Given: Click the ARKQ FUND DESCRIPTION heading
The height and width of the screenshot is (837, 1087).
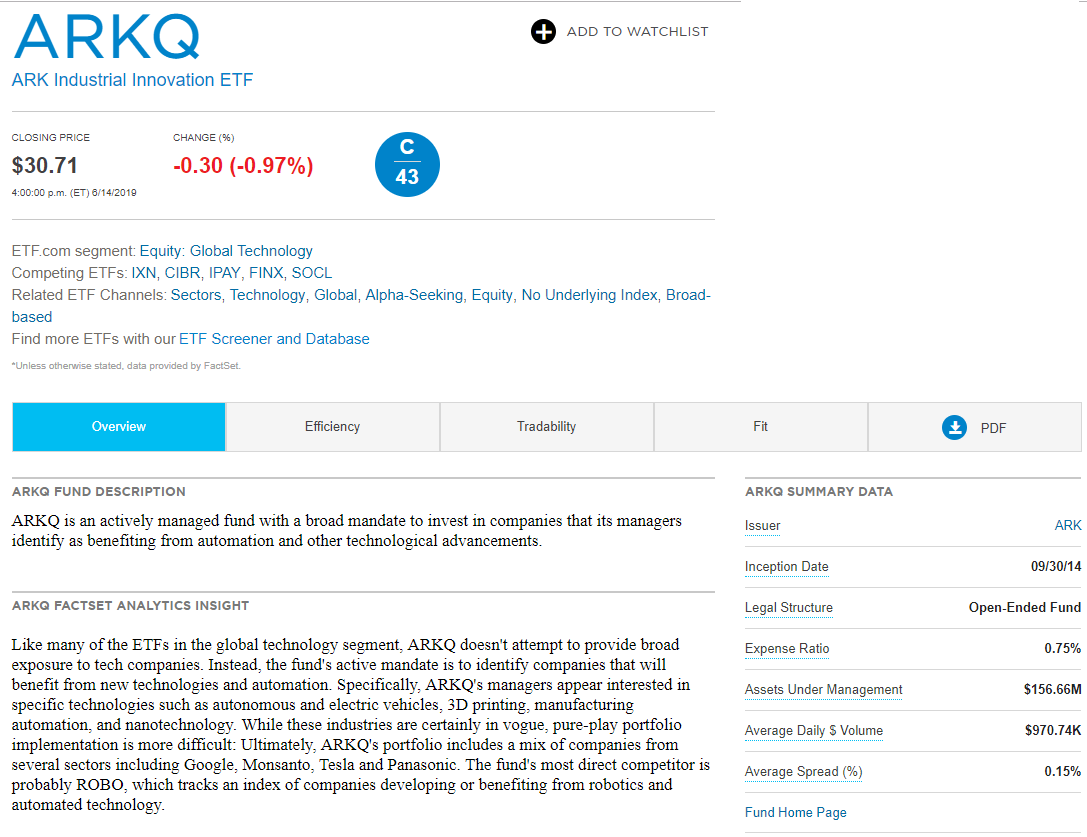Looking at the screenshot, I should [x=98, y=492].
